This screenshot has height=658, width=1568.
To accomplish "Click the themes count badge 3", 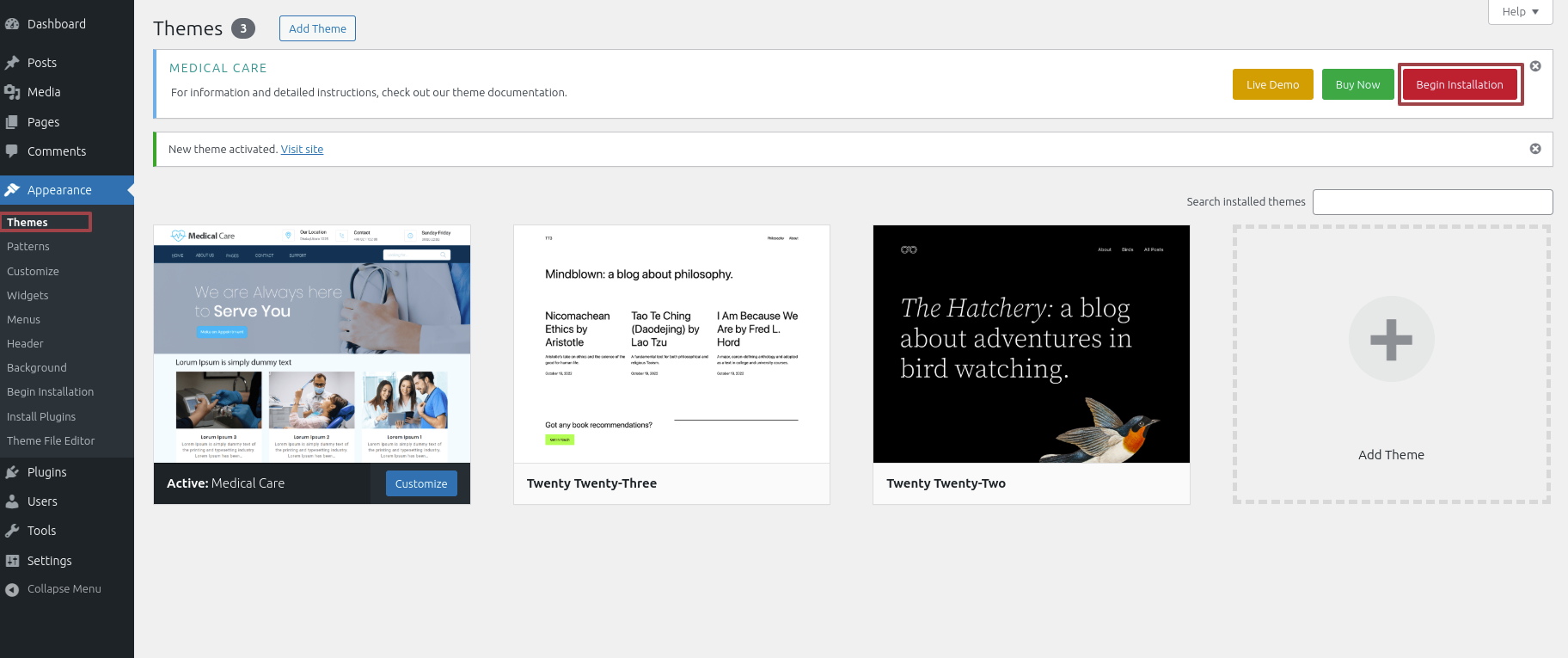I will [243, 28].
